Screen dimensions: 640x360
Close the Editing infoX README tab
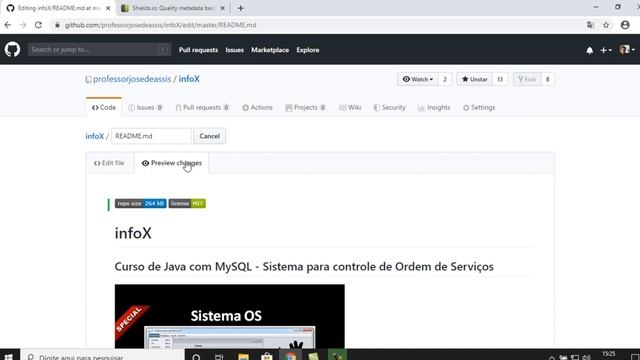(x=108, y=8)
